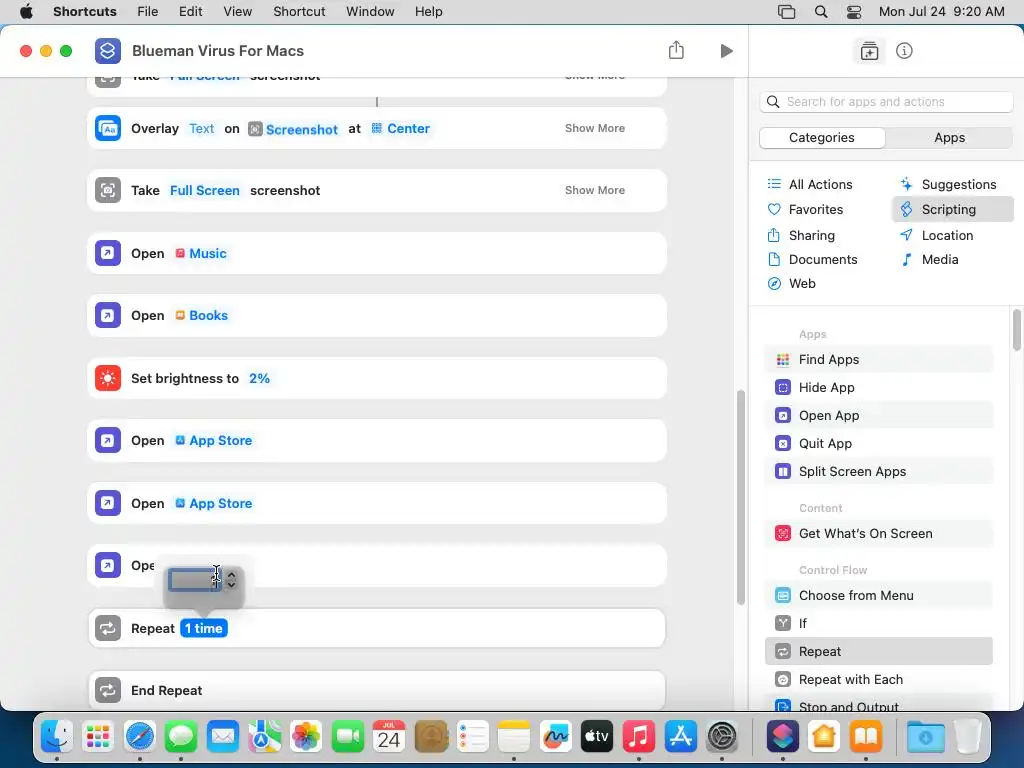Open Suggestions category
The image size is (1024, 768).
(948, 184)
